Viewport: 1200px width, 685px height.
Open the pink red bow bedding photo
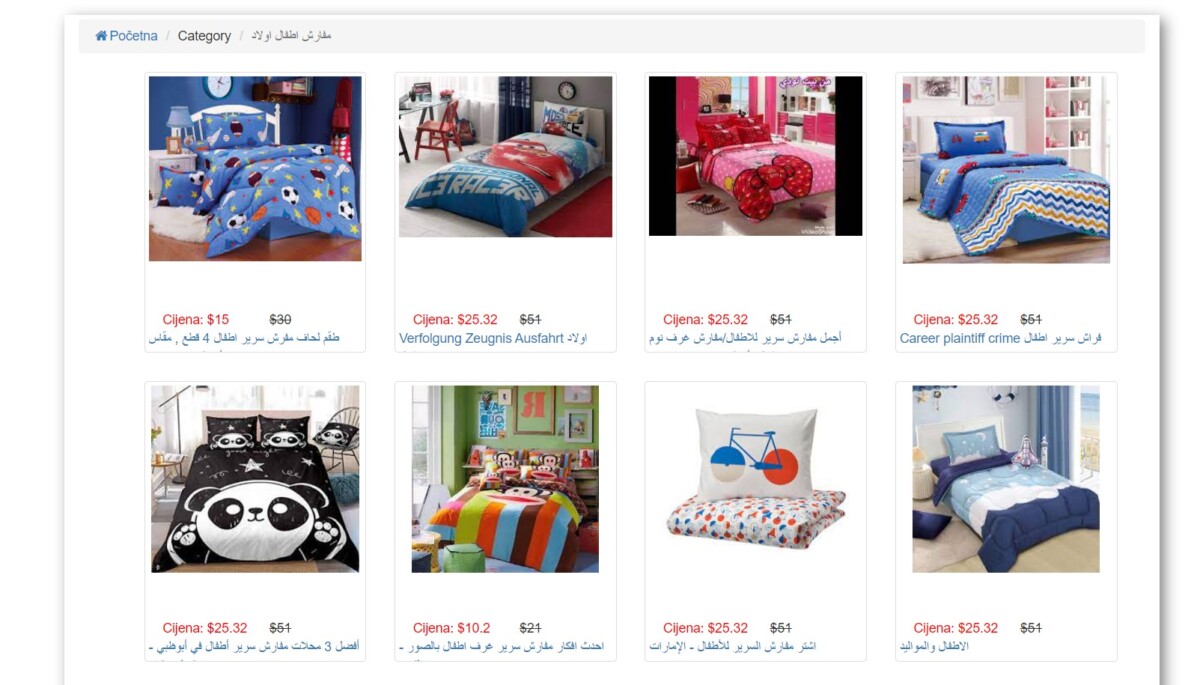(x=755, y=156)
